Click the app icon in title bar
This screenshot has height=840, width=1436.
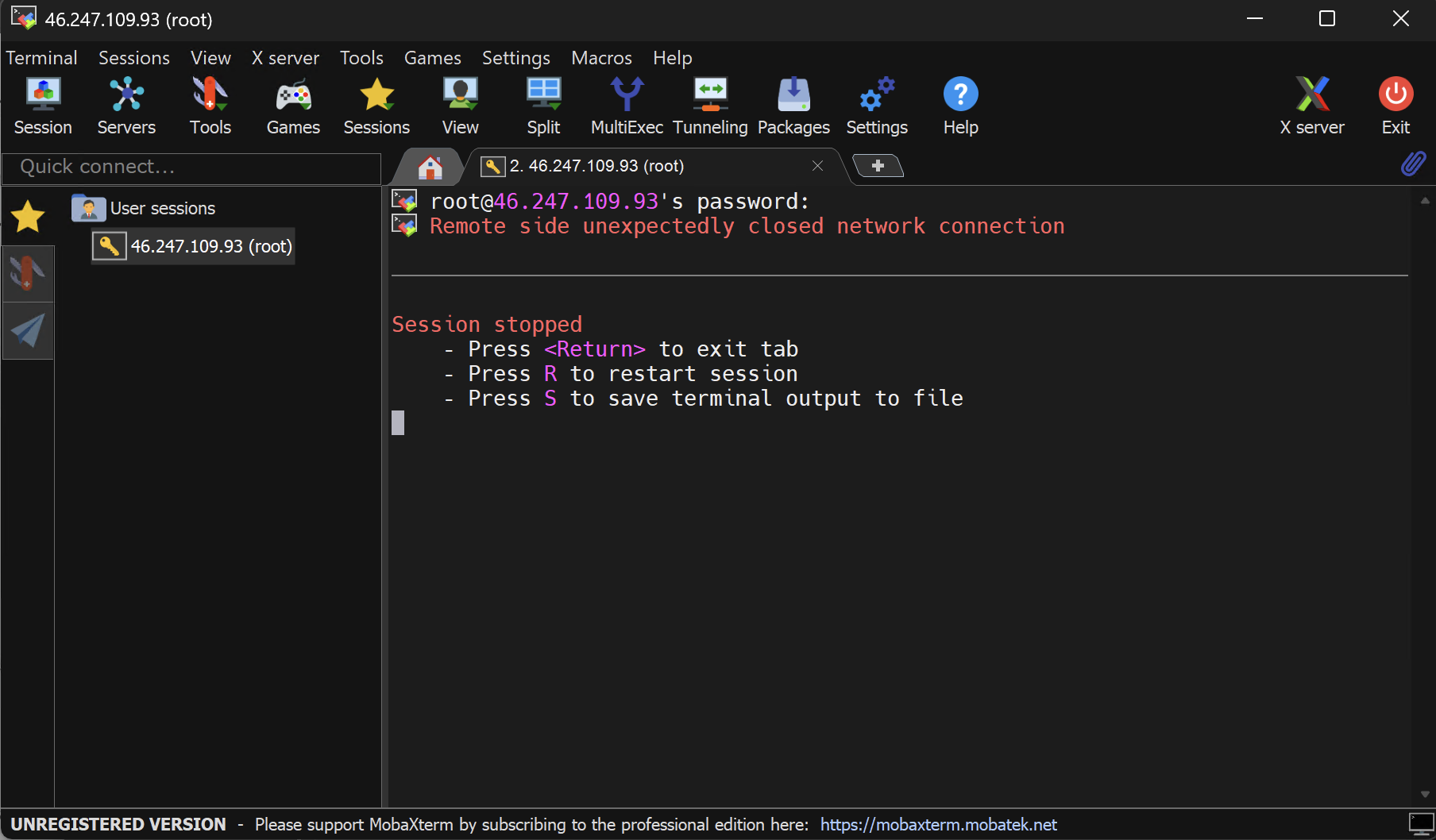tap(23, 18)
